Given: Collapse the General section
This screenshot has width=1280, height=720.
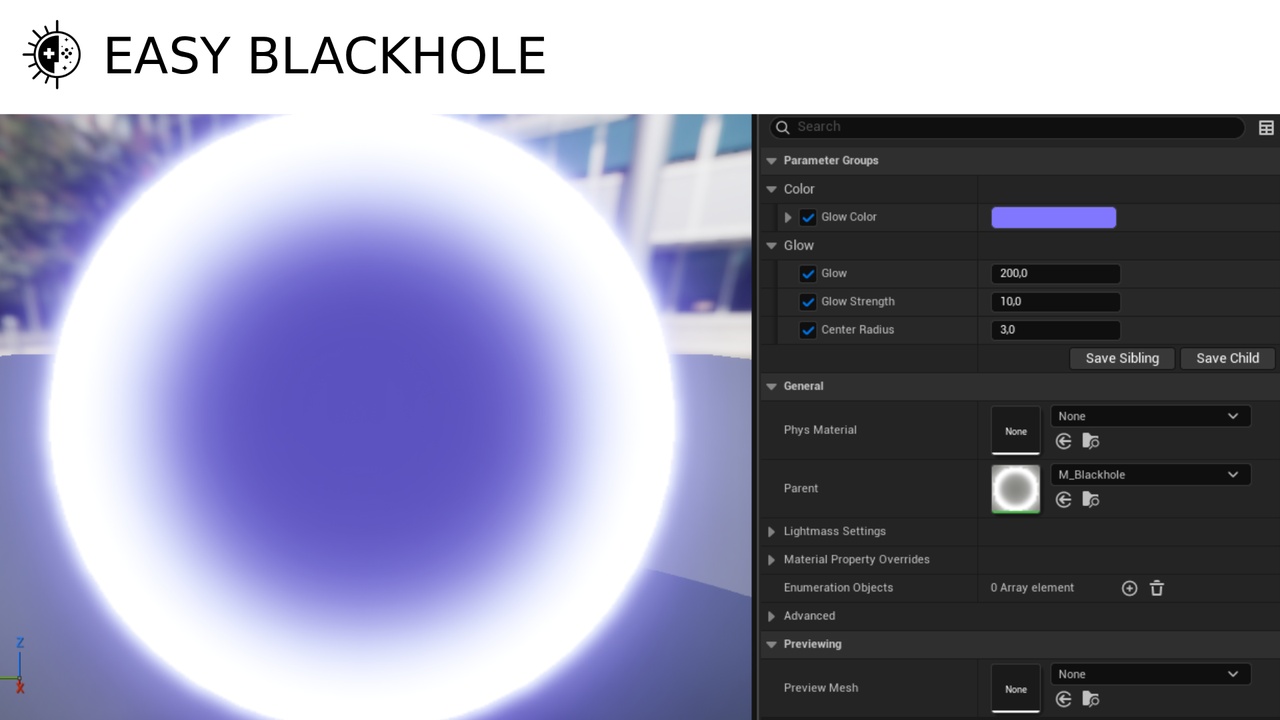Looking at the screenshot, I should click(771, 386).
